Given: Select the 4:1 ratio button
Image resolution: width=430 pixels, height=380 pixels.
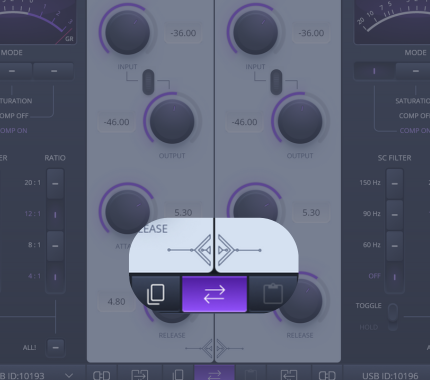Looking at the screenshot, I should [55, 277].
